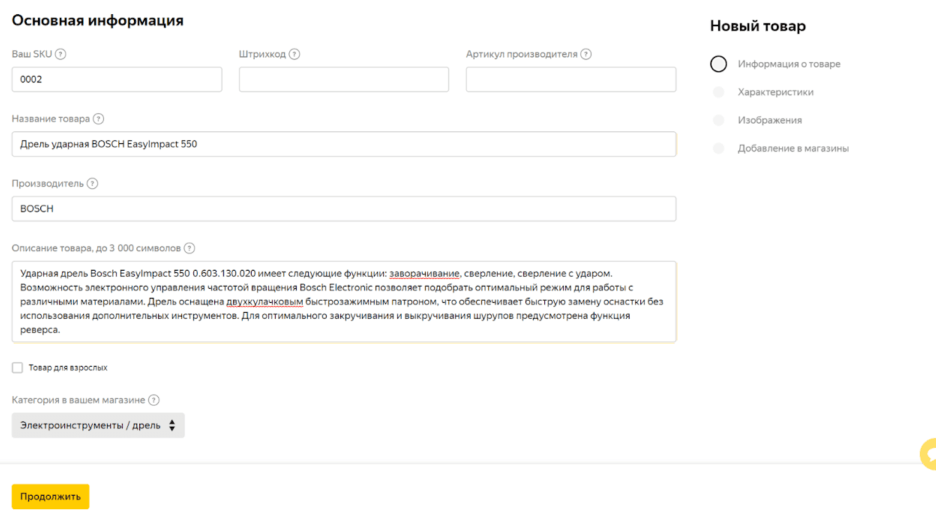Click help icon beside Описание товара label

click(189, 249)
